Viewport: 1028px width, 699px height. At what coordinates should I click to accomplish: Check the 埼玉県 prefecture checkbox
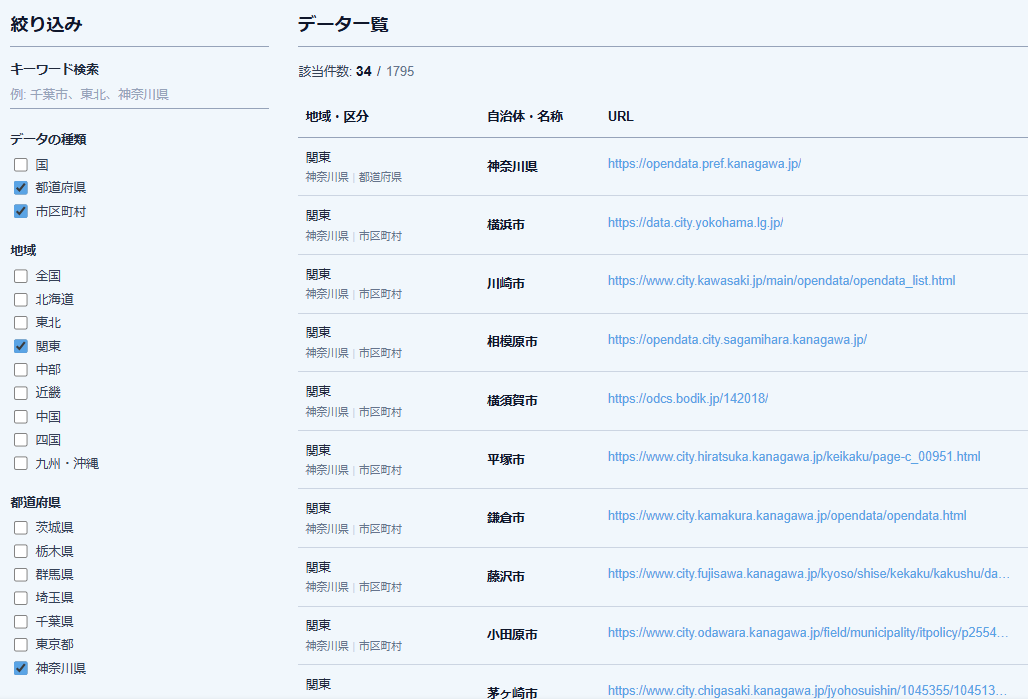[x=21, y=598]
